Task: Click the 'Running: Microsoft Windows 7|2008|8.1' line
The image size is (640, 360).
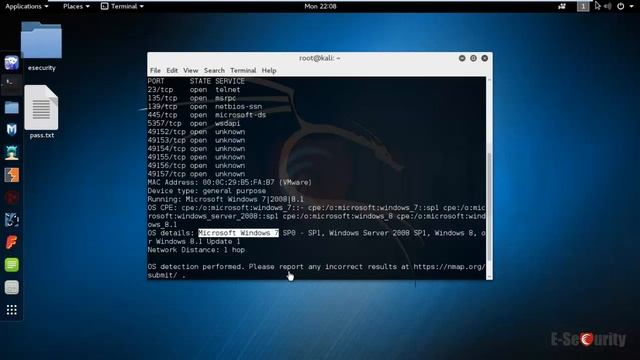Action: 226,199
